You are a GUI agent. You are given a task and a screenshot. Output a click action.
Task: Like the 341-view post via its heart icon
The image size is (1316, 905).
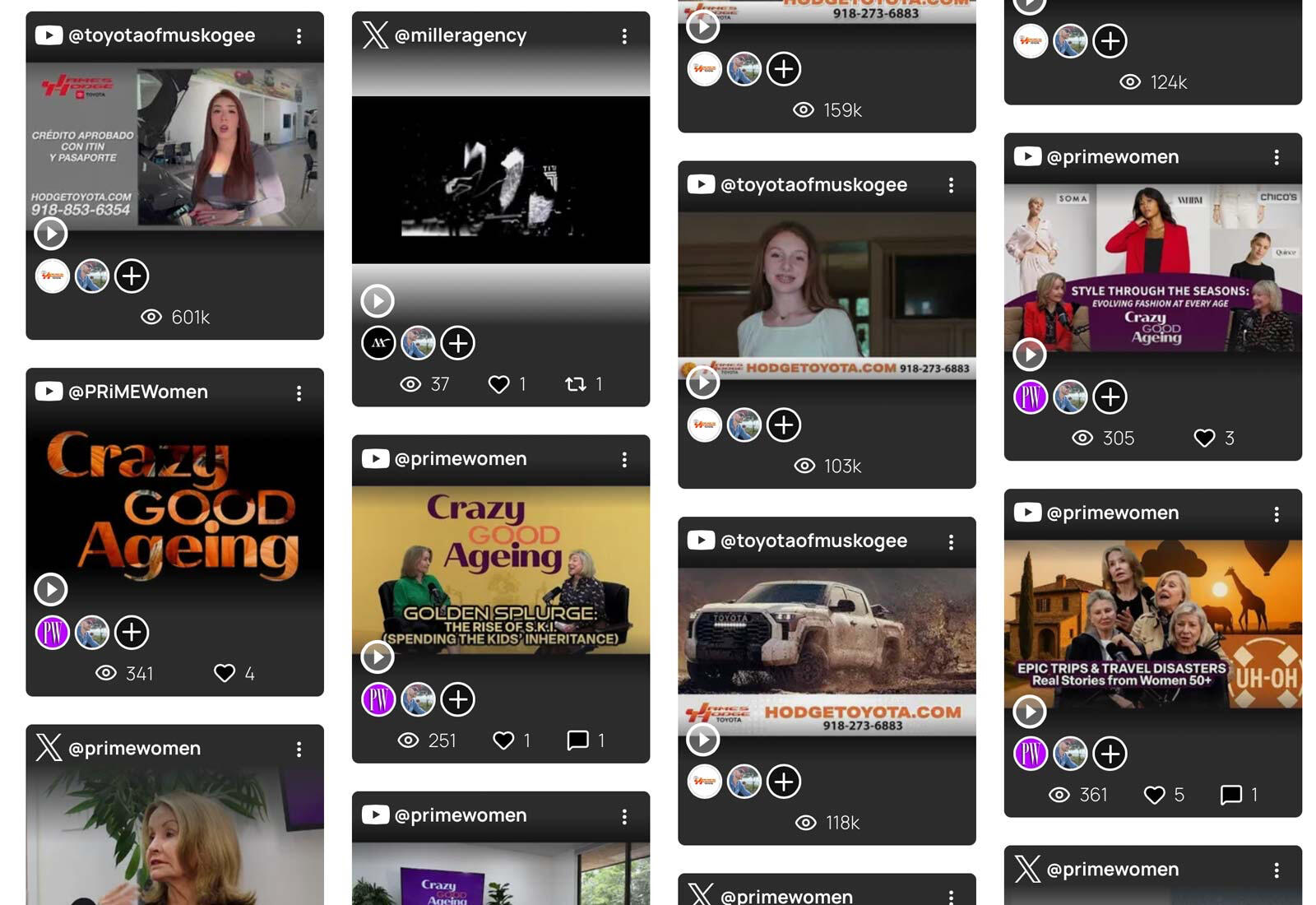point(225,673)
